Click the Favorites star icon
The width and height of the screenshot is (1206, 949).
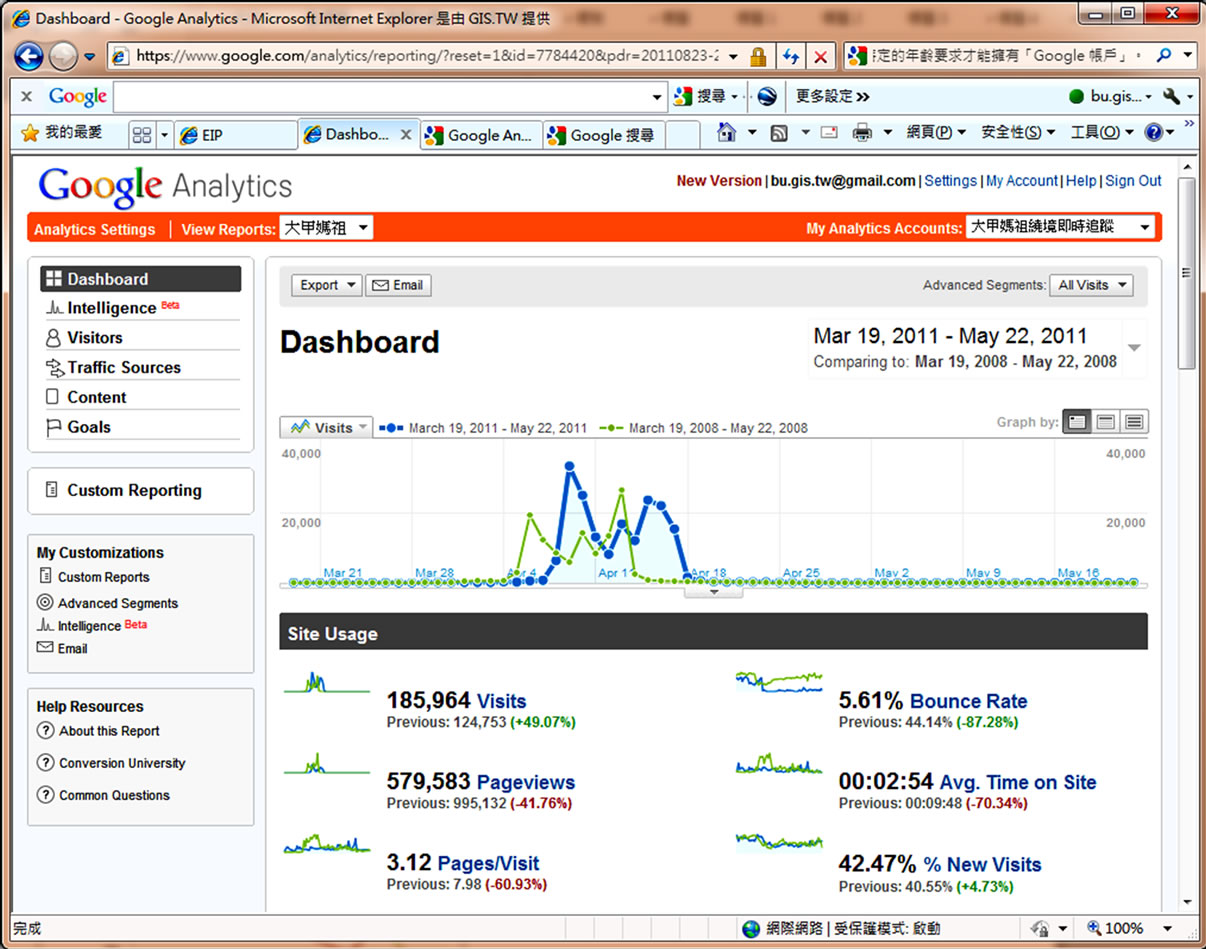(30, 133)
